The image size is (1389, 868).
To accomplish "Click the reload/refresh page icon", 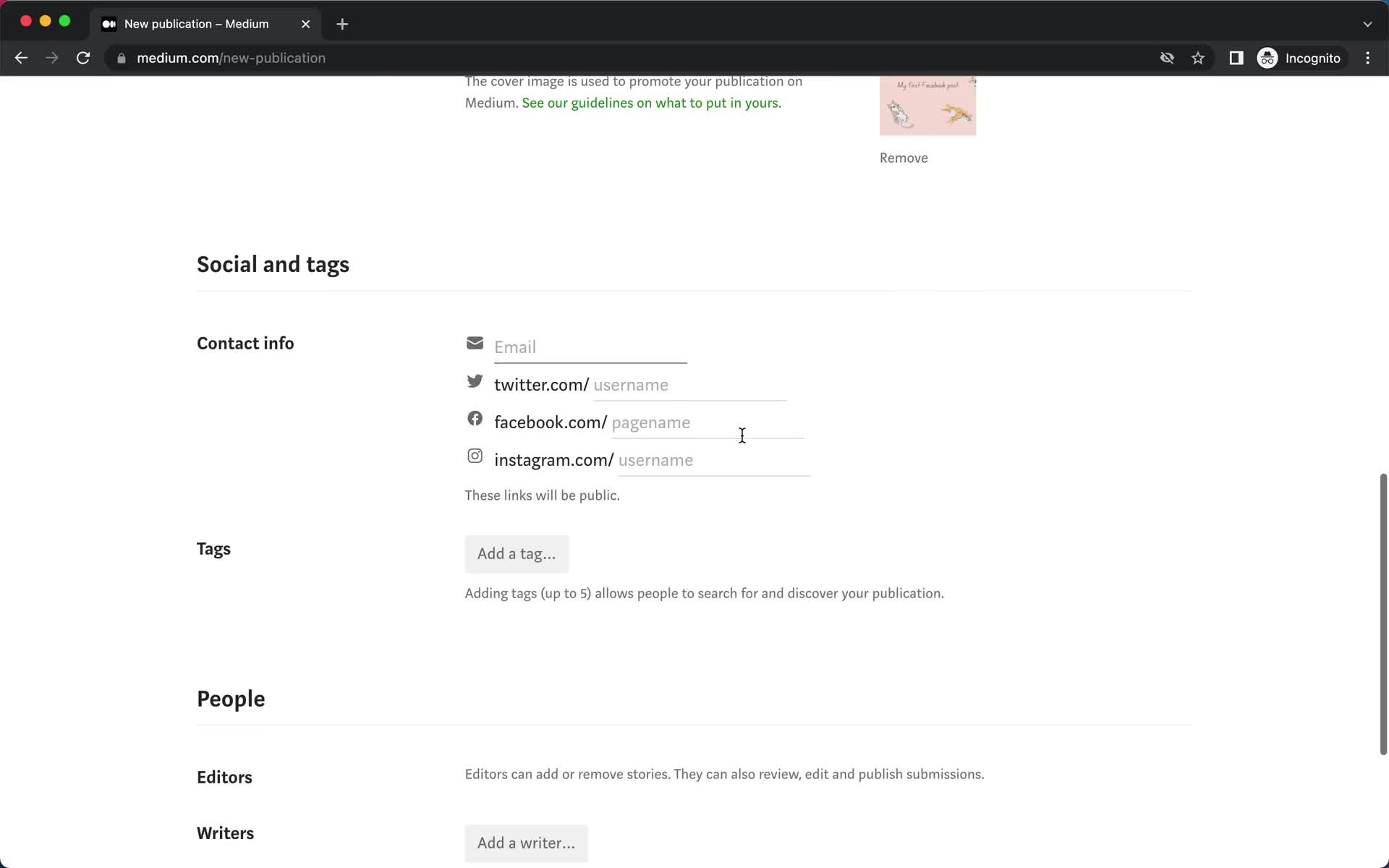I will [x=85, y=58].
